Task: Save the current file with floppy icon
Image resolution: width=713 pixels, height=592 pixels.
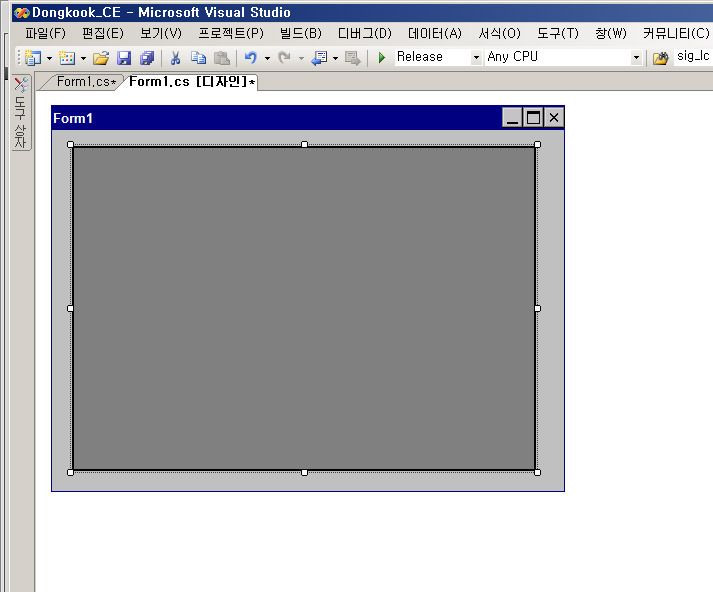Action: pyautogui.click(x=124, y=58)
